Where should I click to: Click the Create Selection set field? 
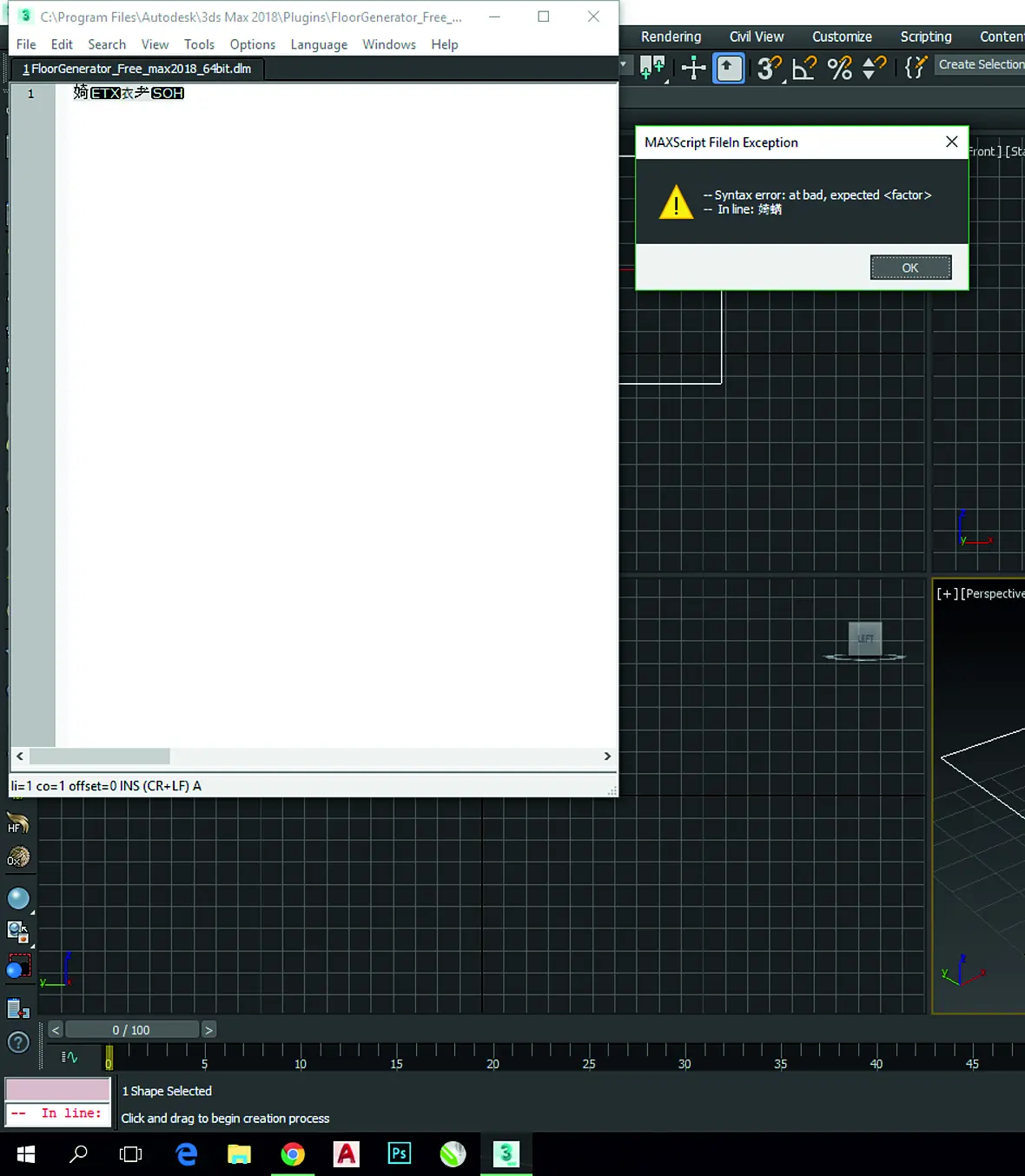click(981, 64)
